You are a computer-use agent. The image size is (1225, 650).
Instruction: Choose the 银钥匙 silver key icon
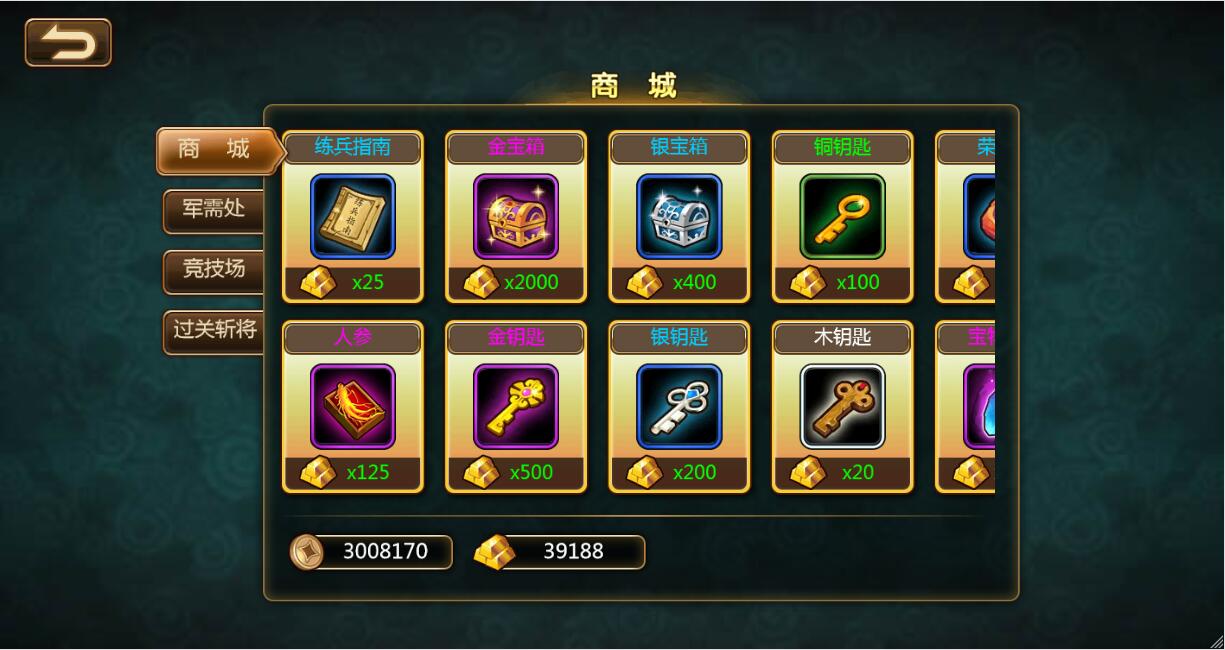679,406
